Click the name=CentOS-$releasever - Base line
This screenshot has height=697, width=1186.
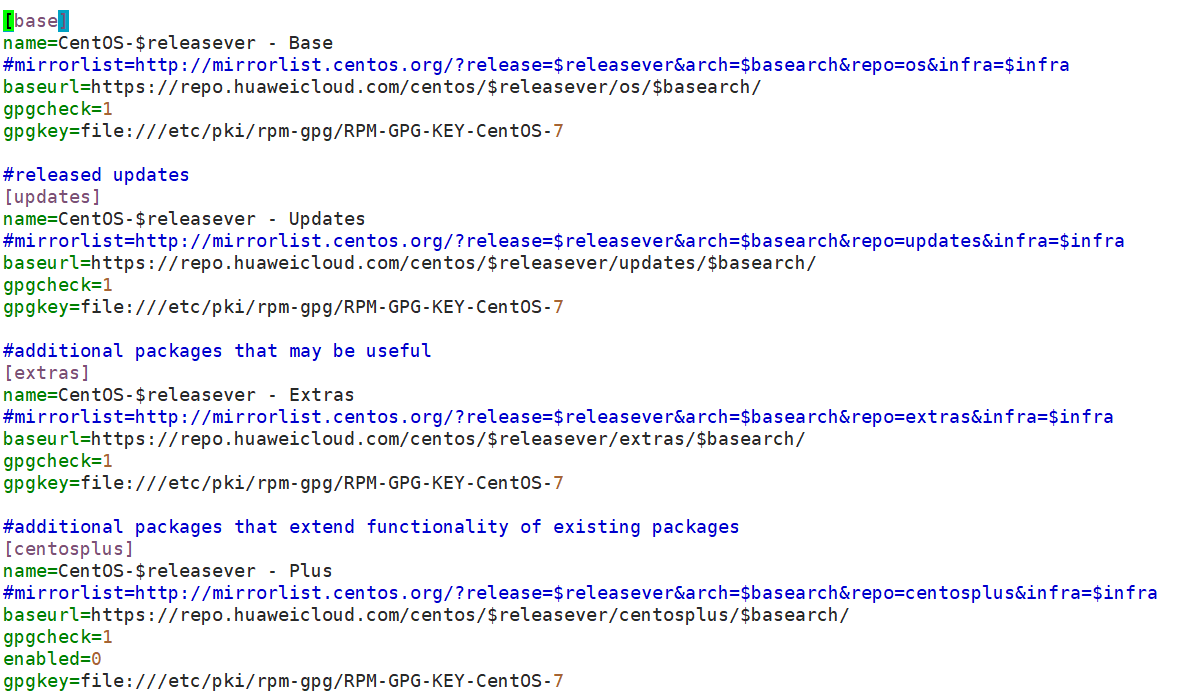[168, 43]
